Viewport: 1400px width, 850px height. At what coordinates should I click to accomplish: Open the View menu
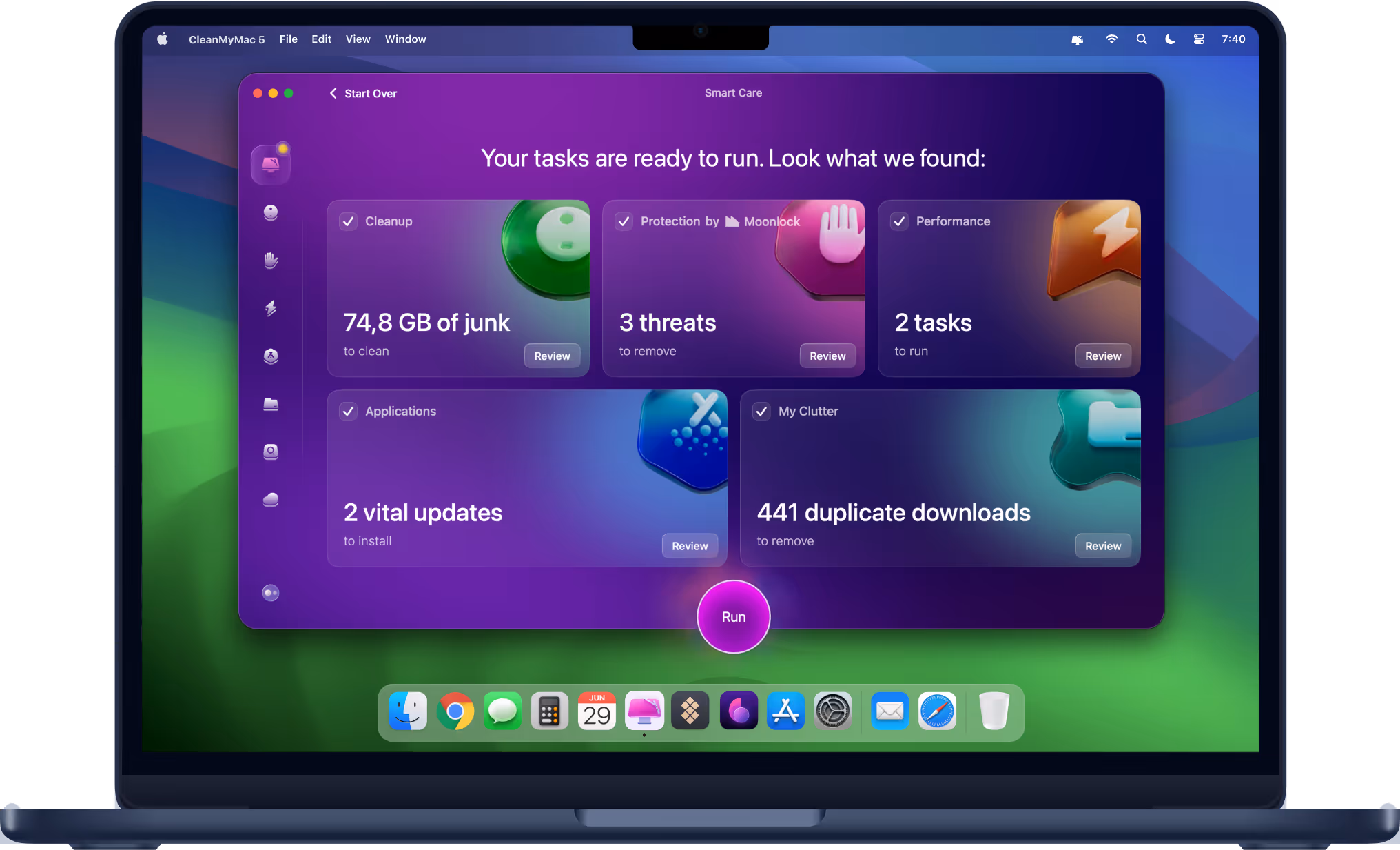358,39
